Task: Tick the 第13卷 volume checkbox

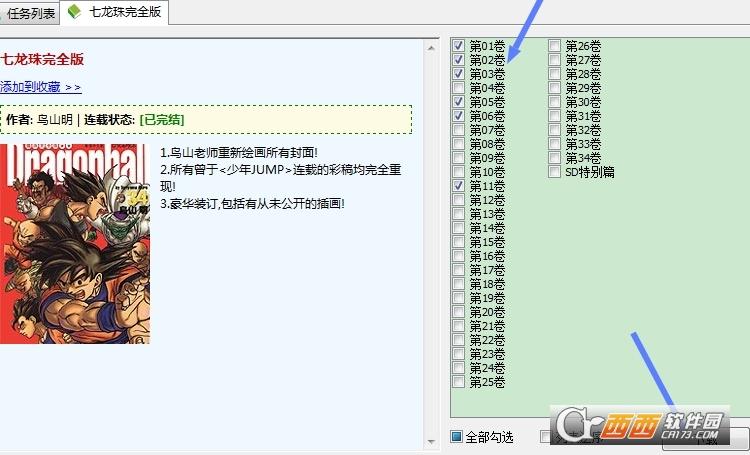Action: tap(458, 213)
